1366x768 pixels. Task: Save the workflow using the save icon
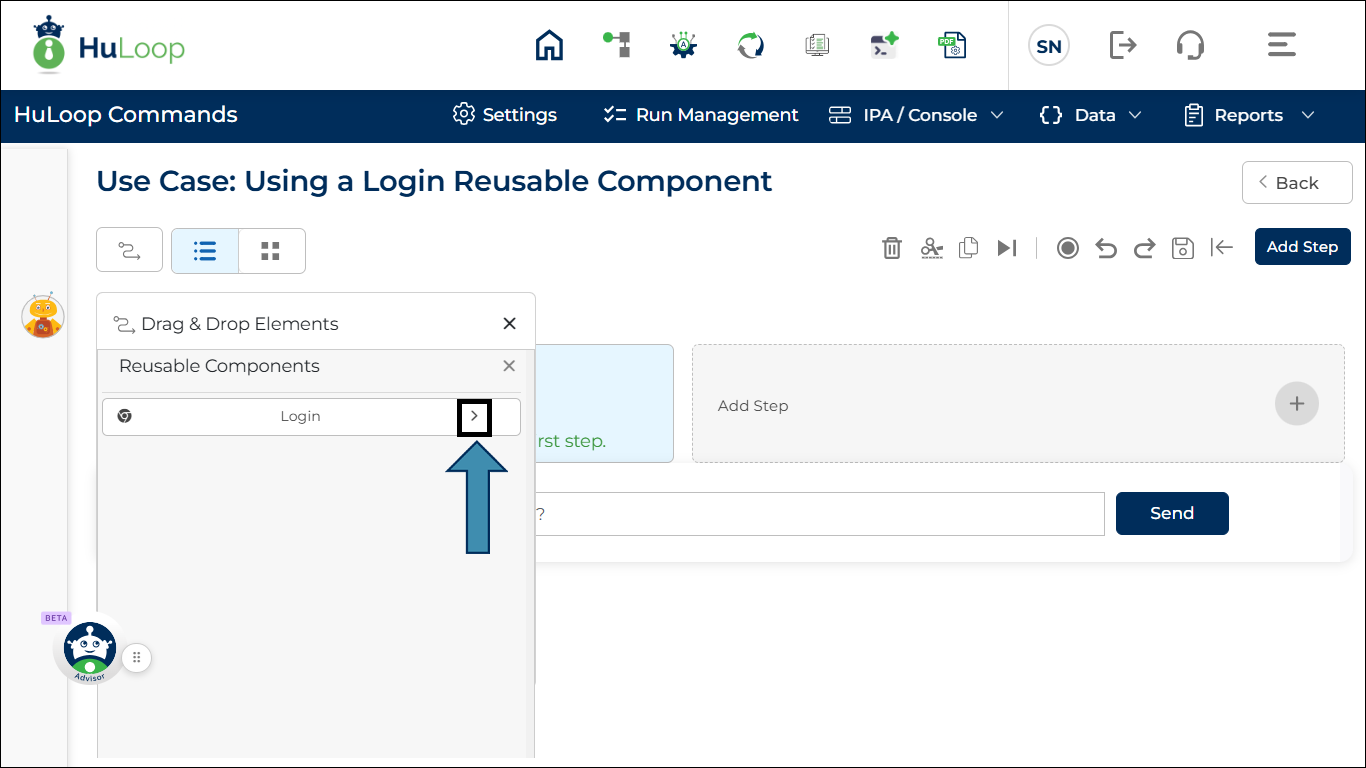pyautogui.click(x=1182, y=247)
